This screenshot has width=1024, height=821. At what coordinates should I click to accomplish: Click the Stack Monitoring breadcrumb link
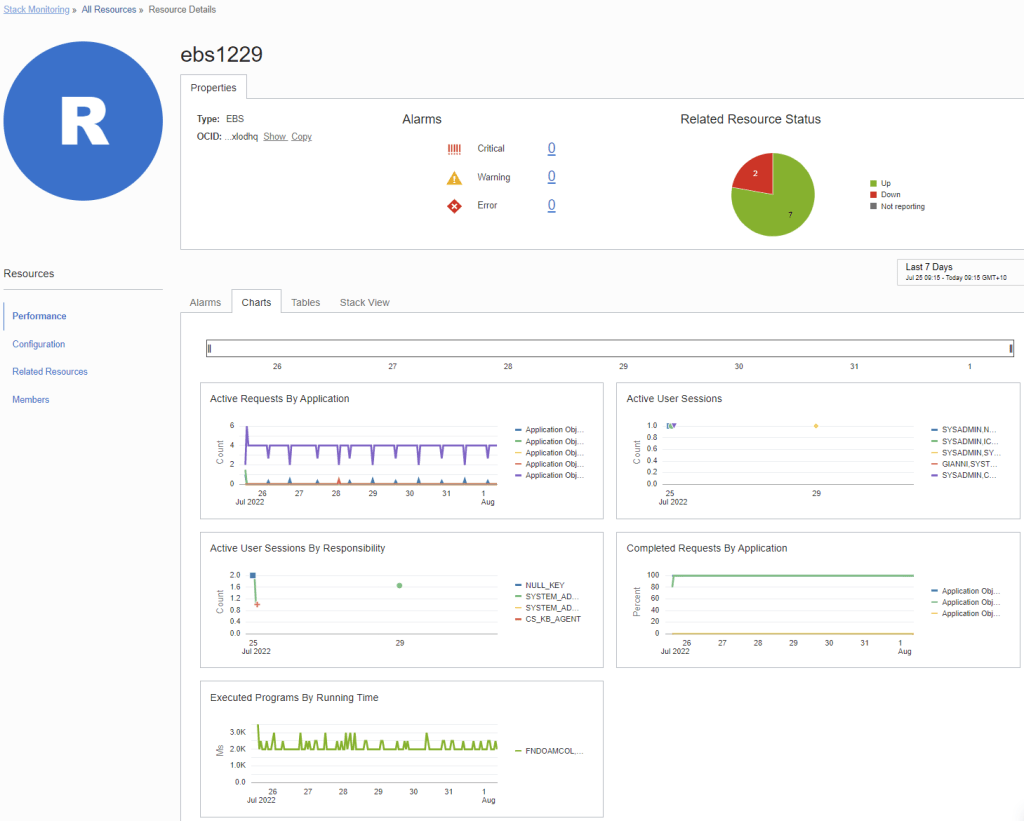click(x=35, y=10)
